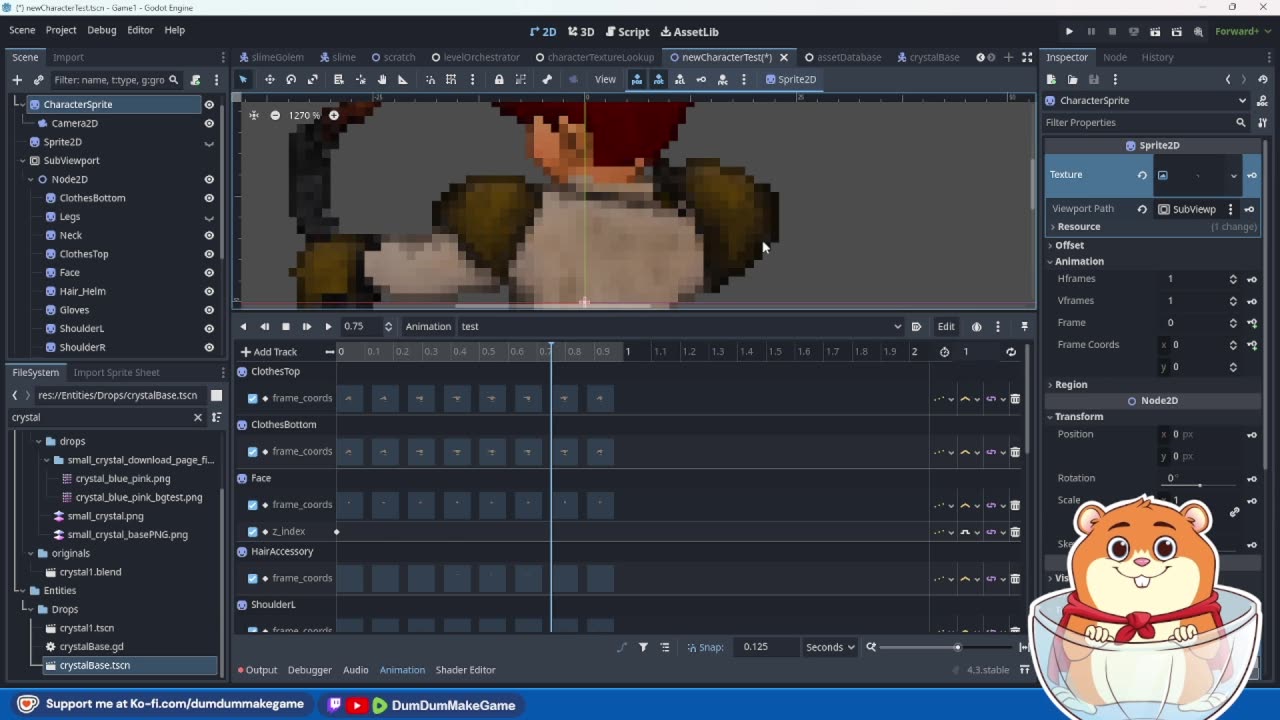The width and height of the screenshot is (1280, 720).
Task: Open the Debugger bottom panel
Action: (309, 670)
